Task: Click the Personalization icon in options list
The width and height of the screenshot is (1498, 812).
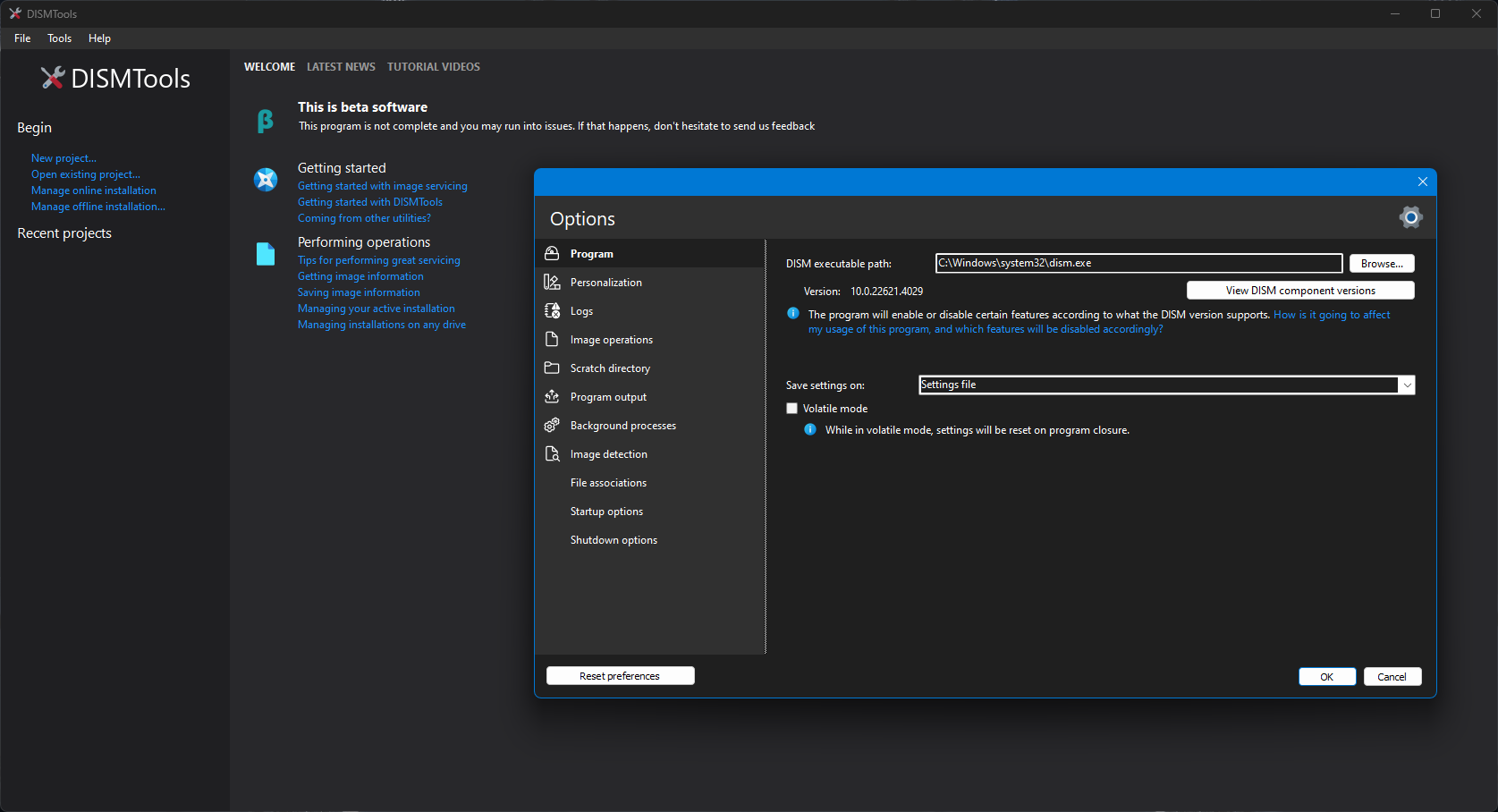Action: [x=552, y=282]
